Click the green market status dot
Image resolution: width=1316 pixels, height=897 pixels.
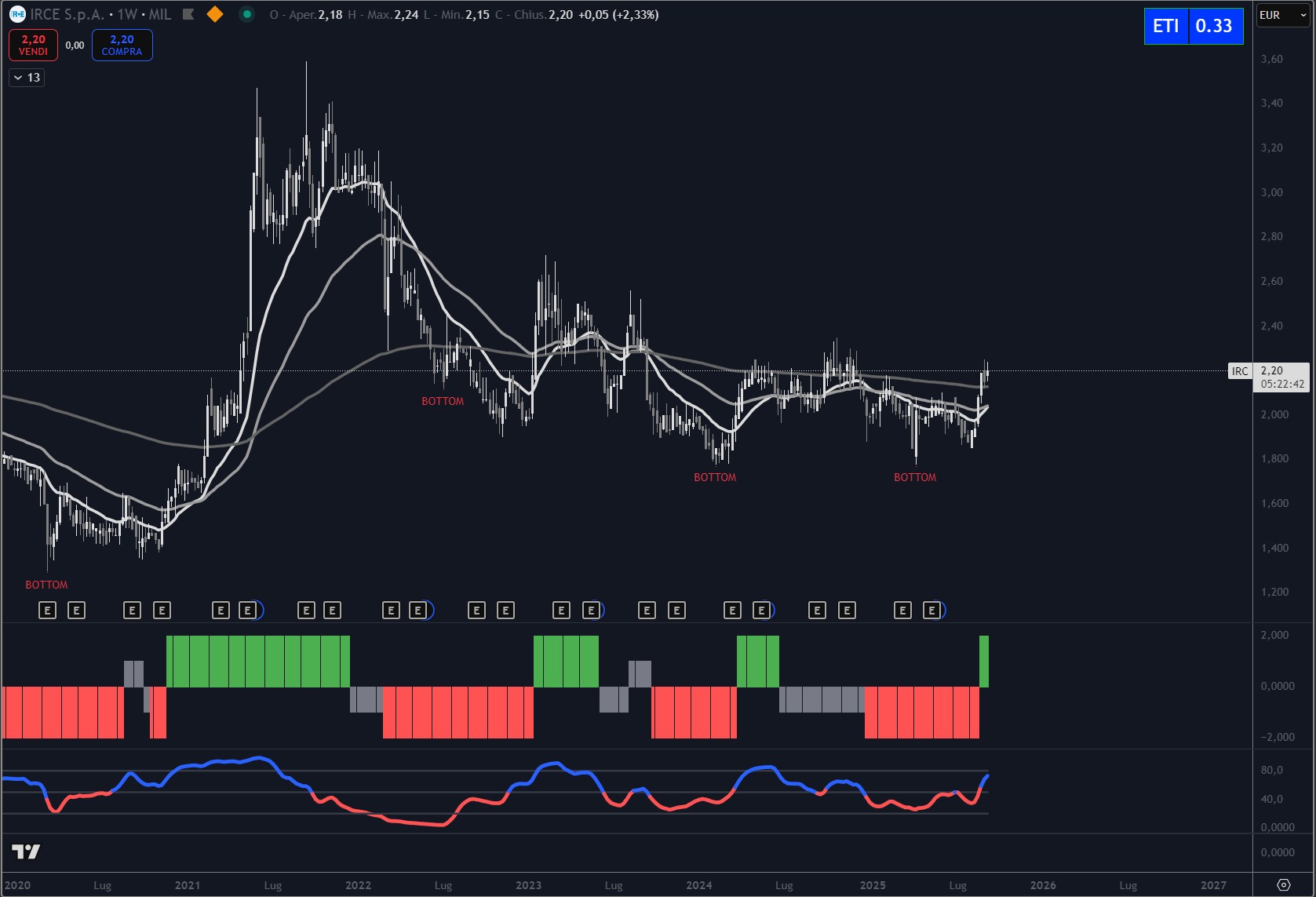(x=246, y=14)
